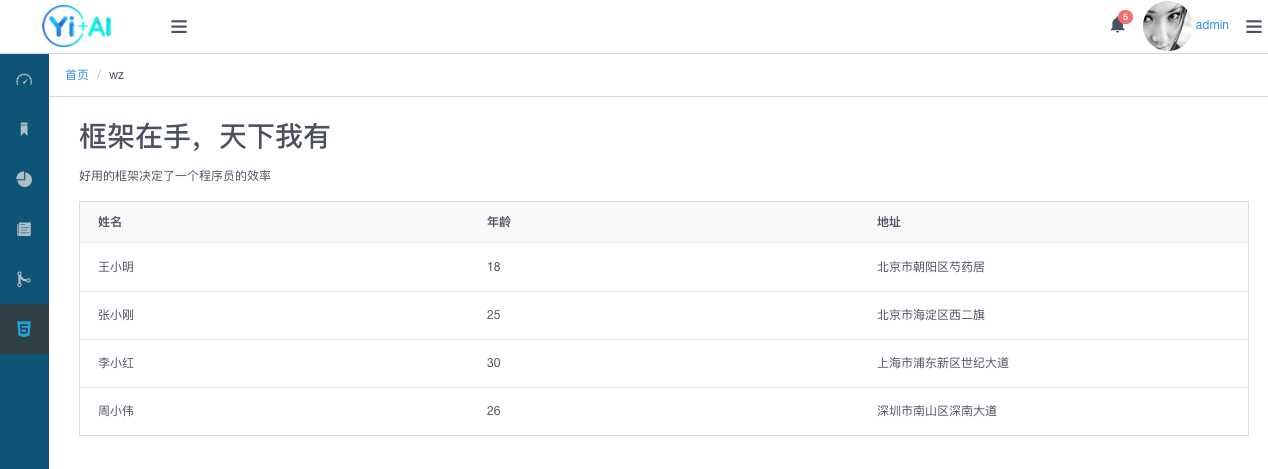Click the 李小红 name cell
This screenshot has width=1268, height=469.
coord(116,363)
